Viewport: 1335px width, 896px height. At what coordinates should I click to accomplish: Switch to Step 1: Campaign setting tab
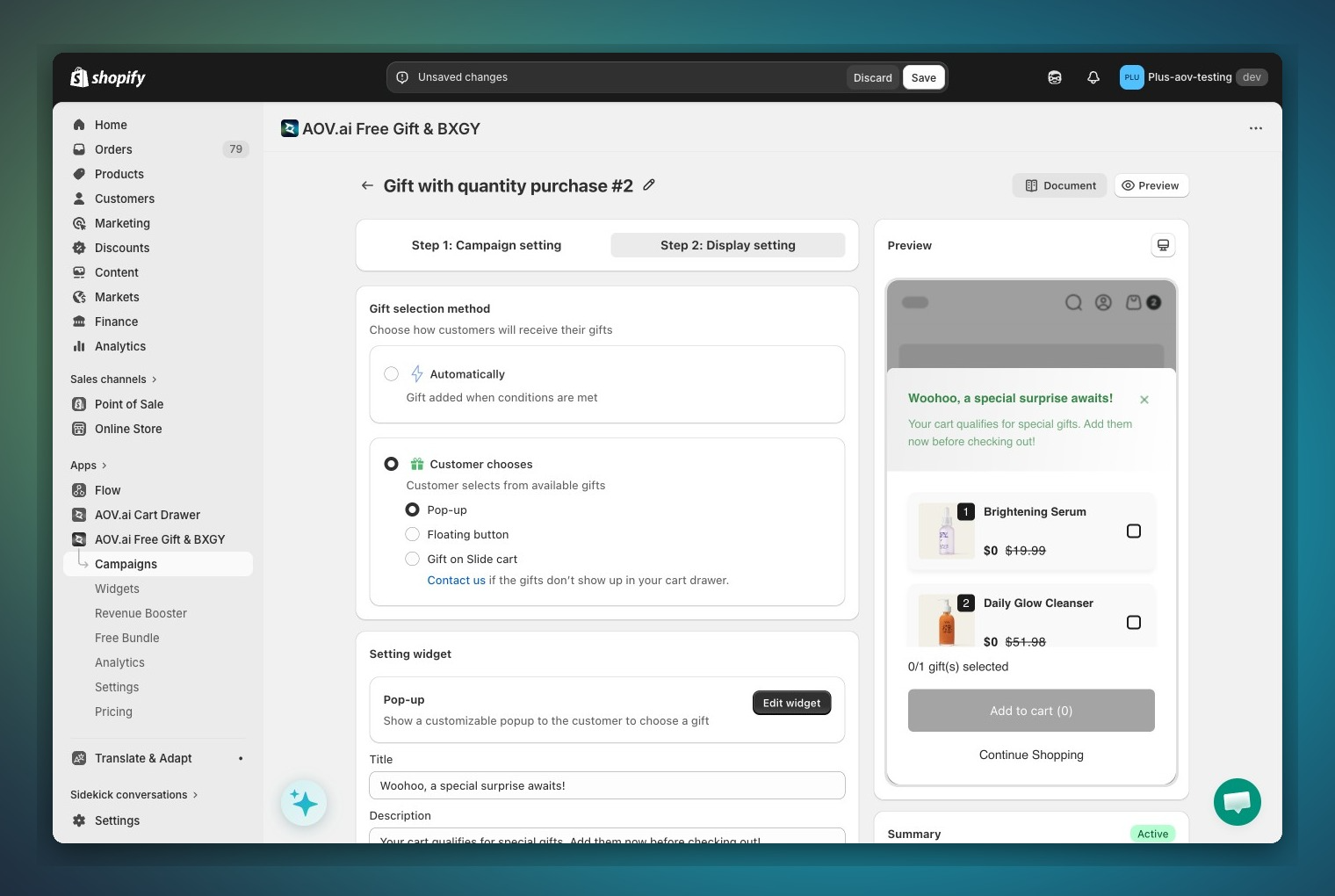point(486,245)
